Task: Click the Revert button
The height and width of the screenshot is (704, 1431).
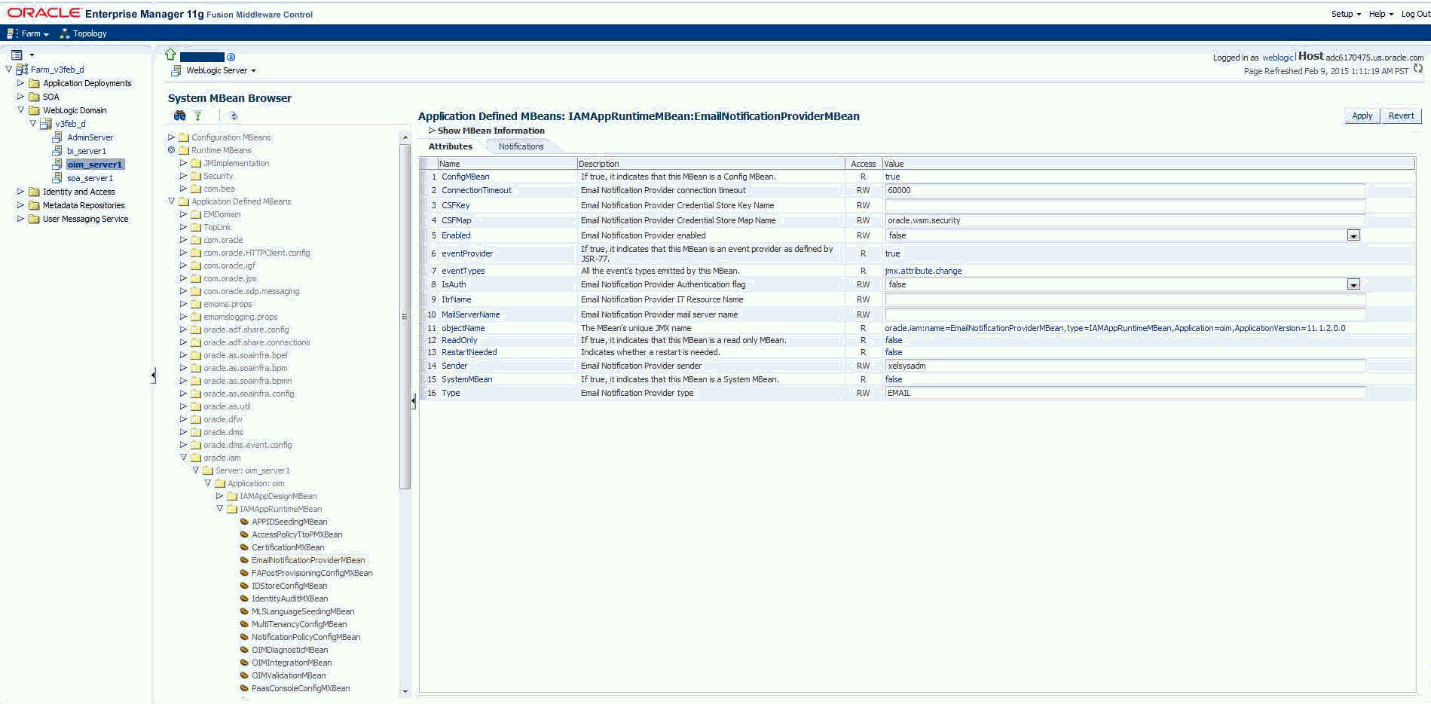Action: [x=1401, y=116]
